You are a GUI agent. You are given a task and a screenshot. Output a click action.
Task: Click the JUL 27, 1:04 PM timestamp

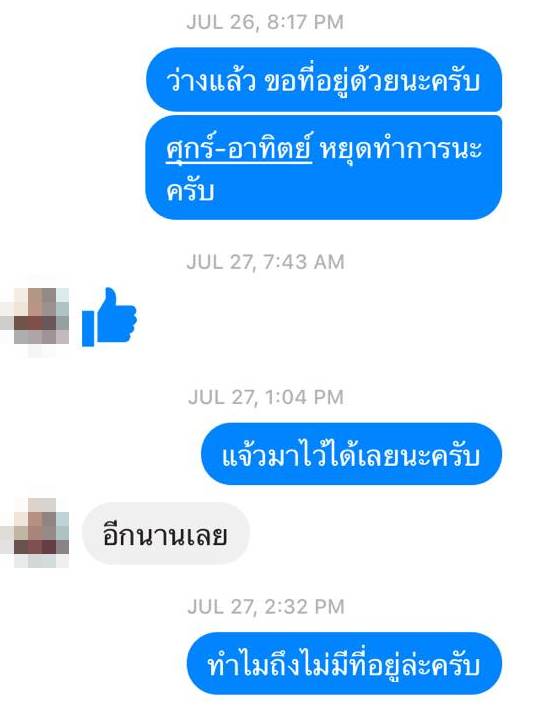click(x=266, y=397)
